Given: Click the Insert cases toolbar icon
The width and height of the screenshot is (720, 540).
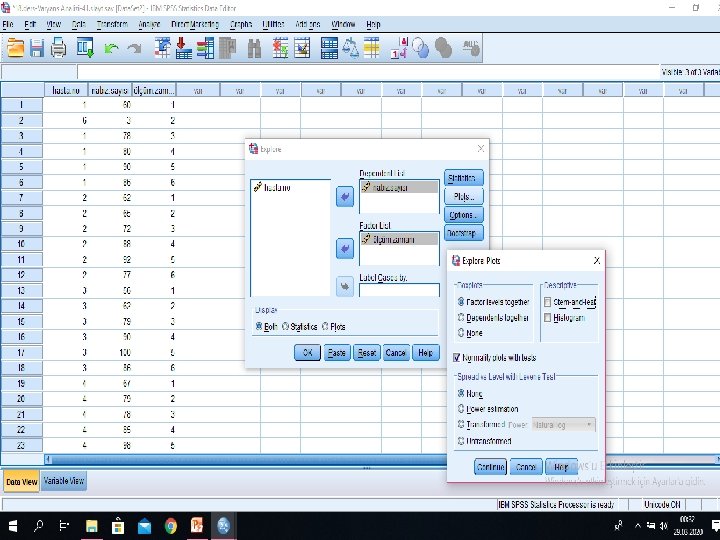Looking at the screenshot, I should point(280,48).
